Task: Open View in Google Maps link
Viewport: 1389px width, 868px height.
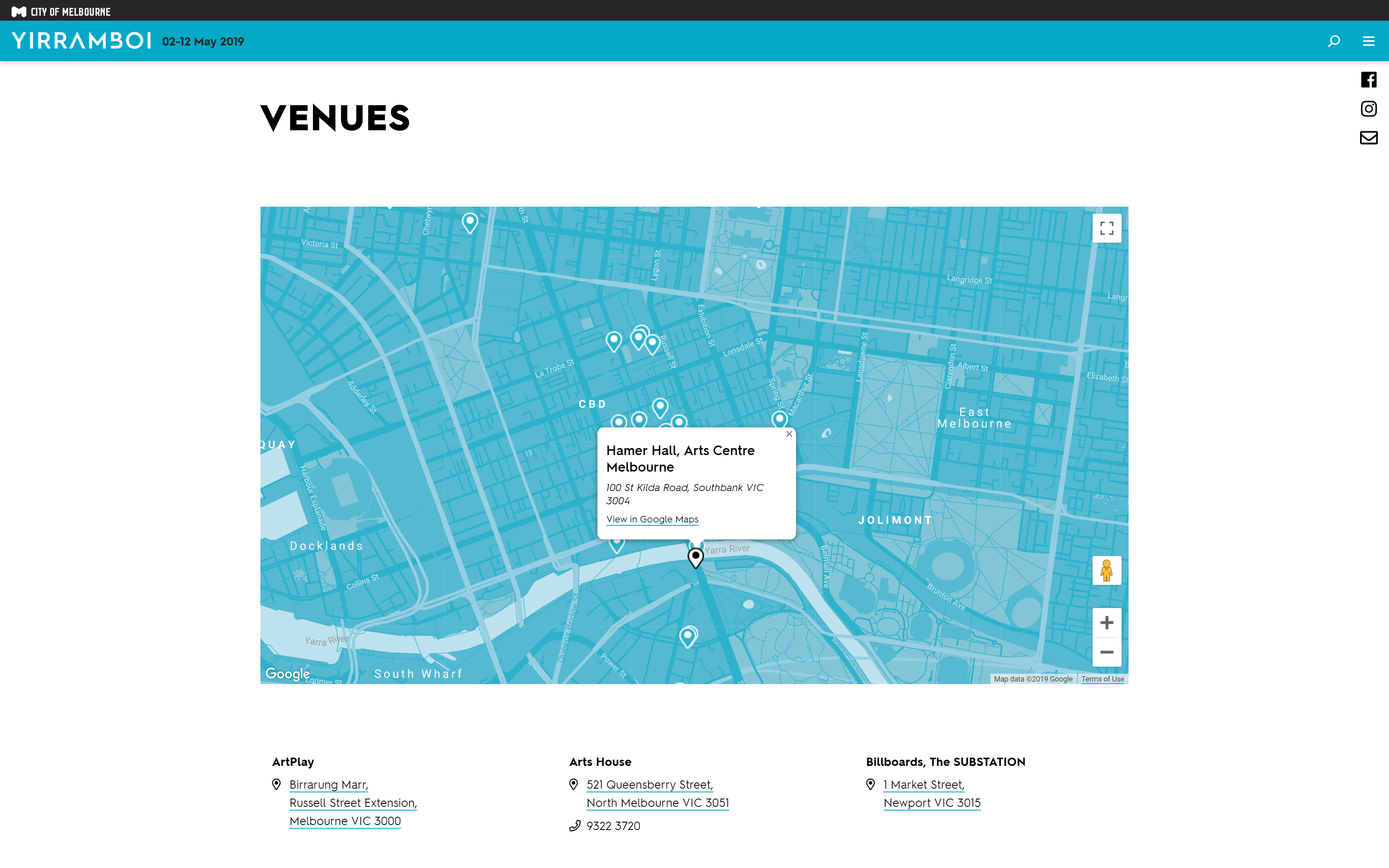Action: [x=652, y=519]
